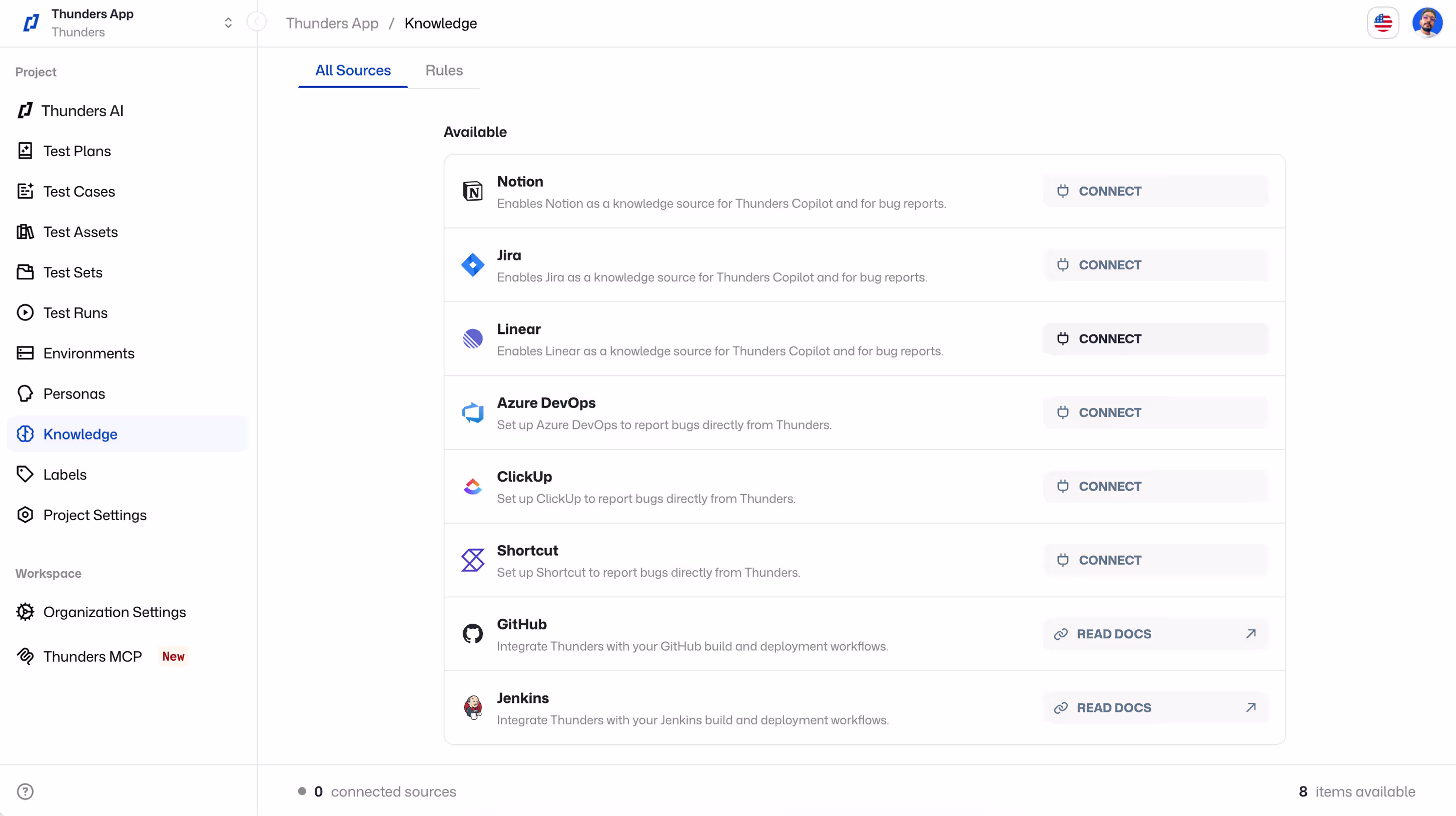Open the US flag language selector
The image size is (1456, 816).
(x=1382, y=23)
